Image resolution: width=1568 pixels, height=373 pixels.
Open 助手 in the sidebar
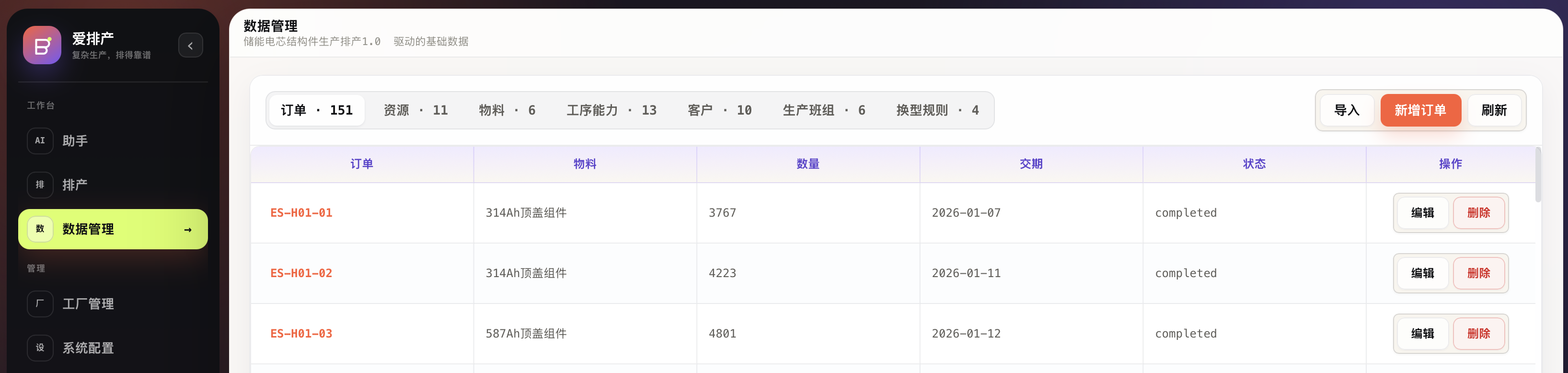point(113,140)
